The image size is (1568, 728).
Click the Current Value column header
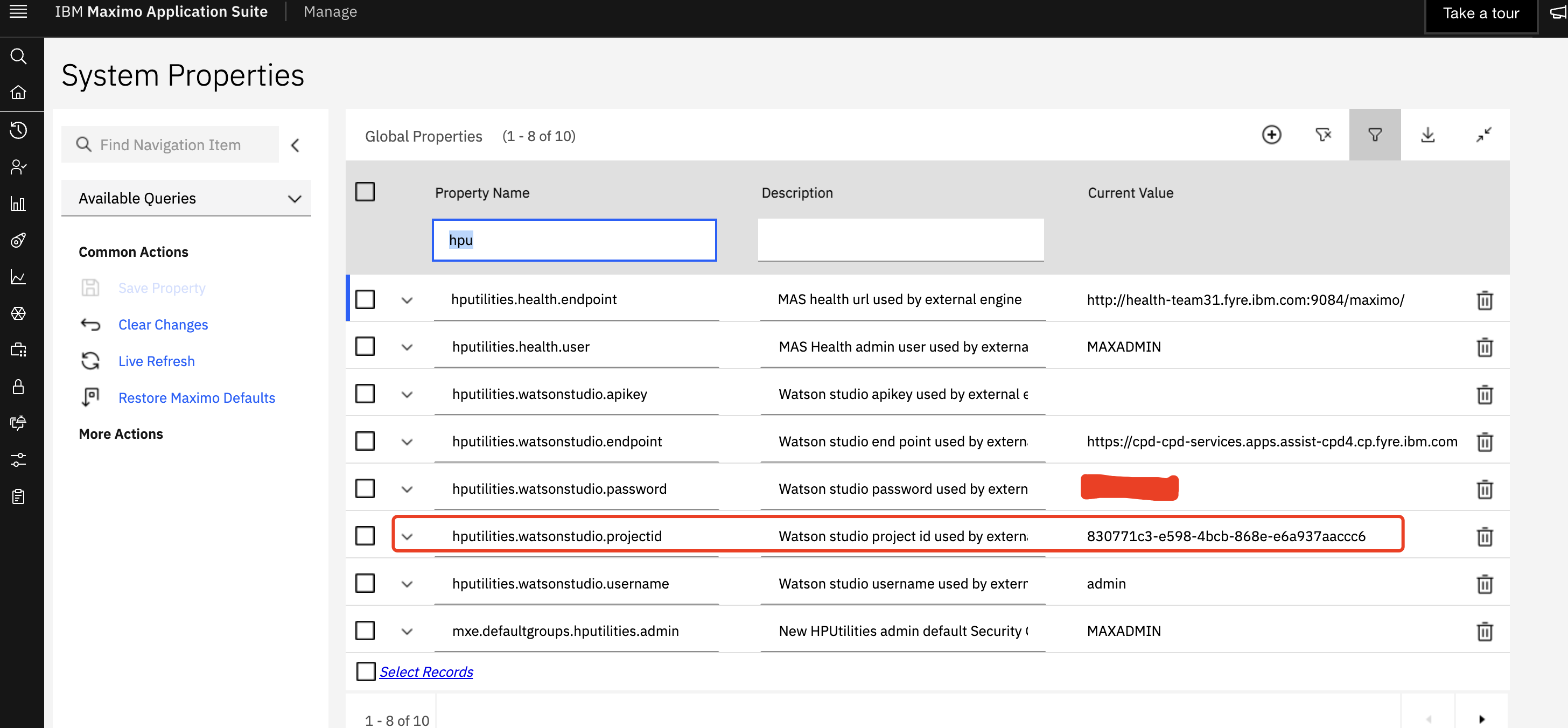tap(1130, 192)
